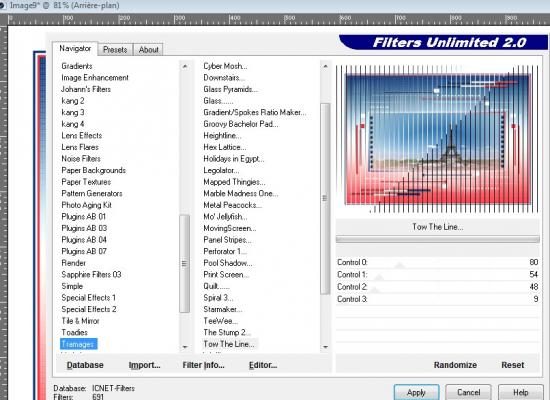
Task: Click category list scroll down arrow
Action: pos(185,347)
